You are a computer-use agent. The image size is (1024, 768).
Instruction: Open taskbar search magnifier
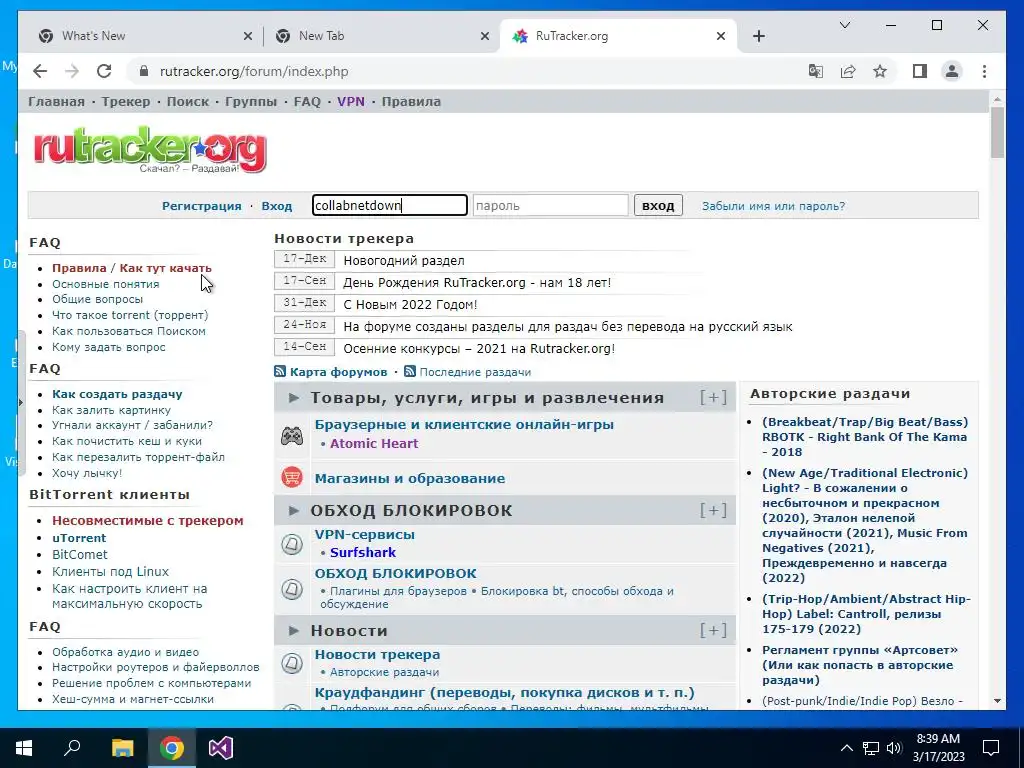tap(72, 748)
